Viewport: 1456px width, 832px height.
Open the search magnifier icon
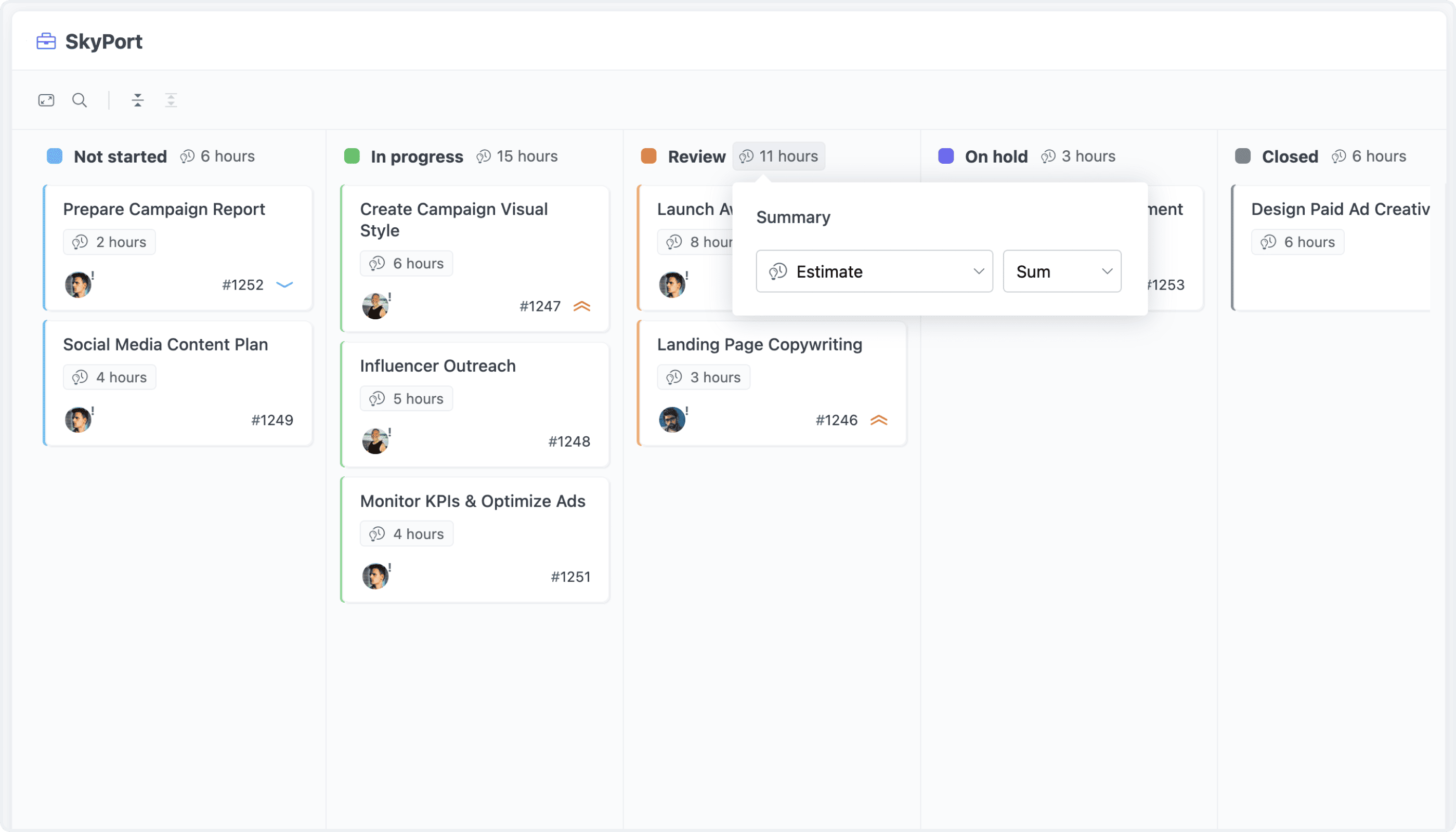tap(80, 100)
